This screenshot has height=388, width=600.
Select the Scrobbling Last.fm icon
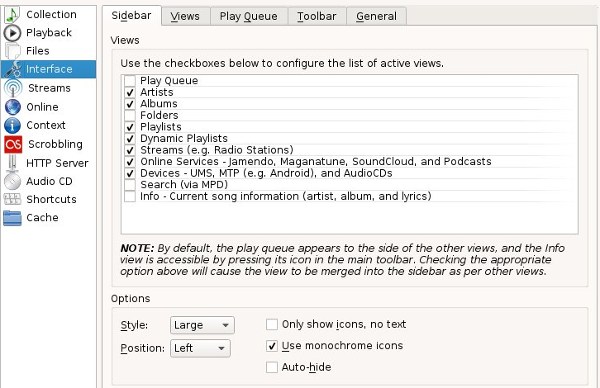(x=13, y=144)
